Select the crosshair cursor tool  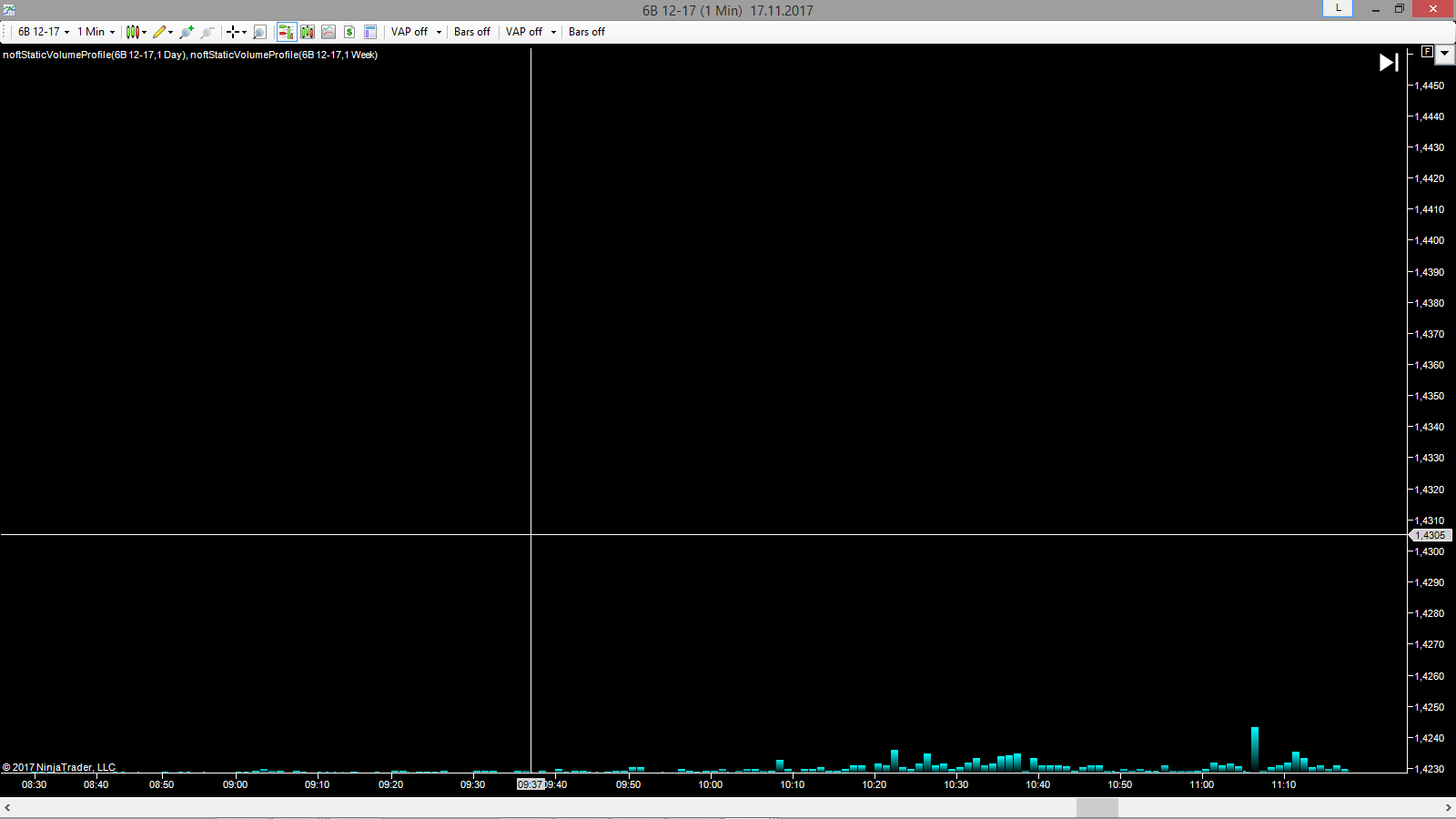click(x=234, y=32)
